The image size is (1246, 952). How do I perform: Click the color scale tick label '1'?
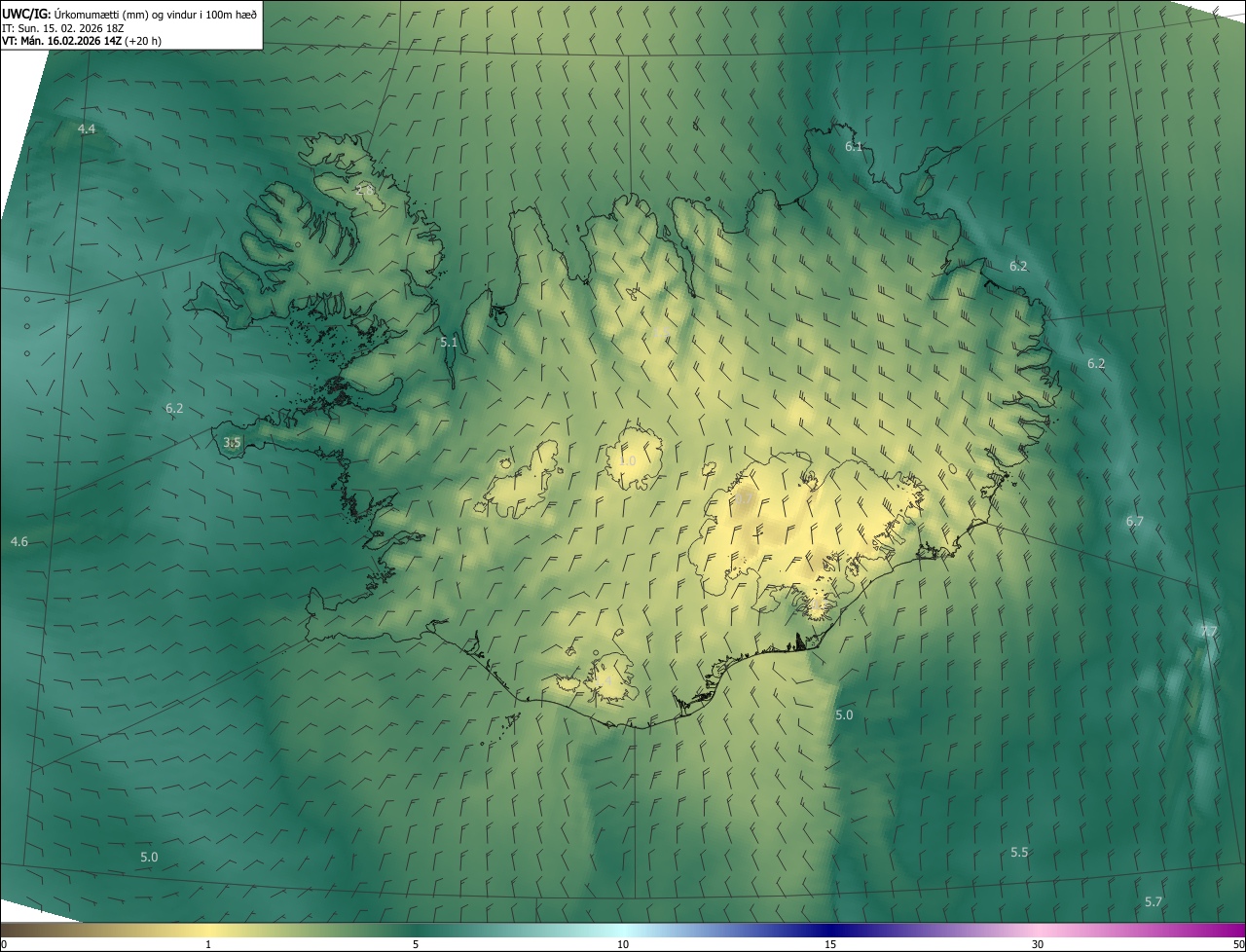(x=208, y=945)
